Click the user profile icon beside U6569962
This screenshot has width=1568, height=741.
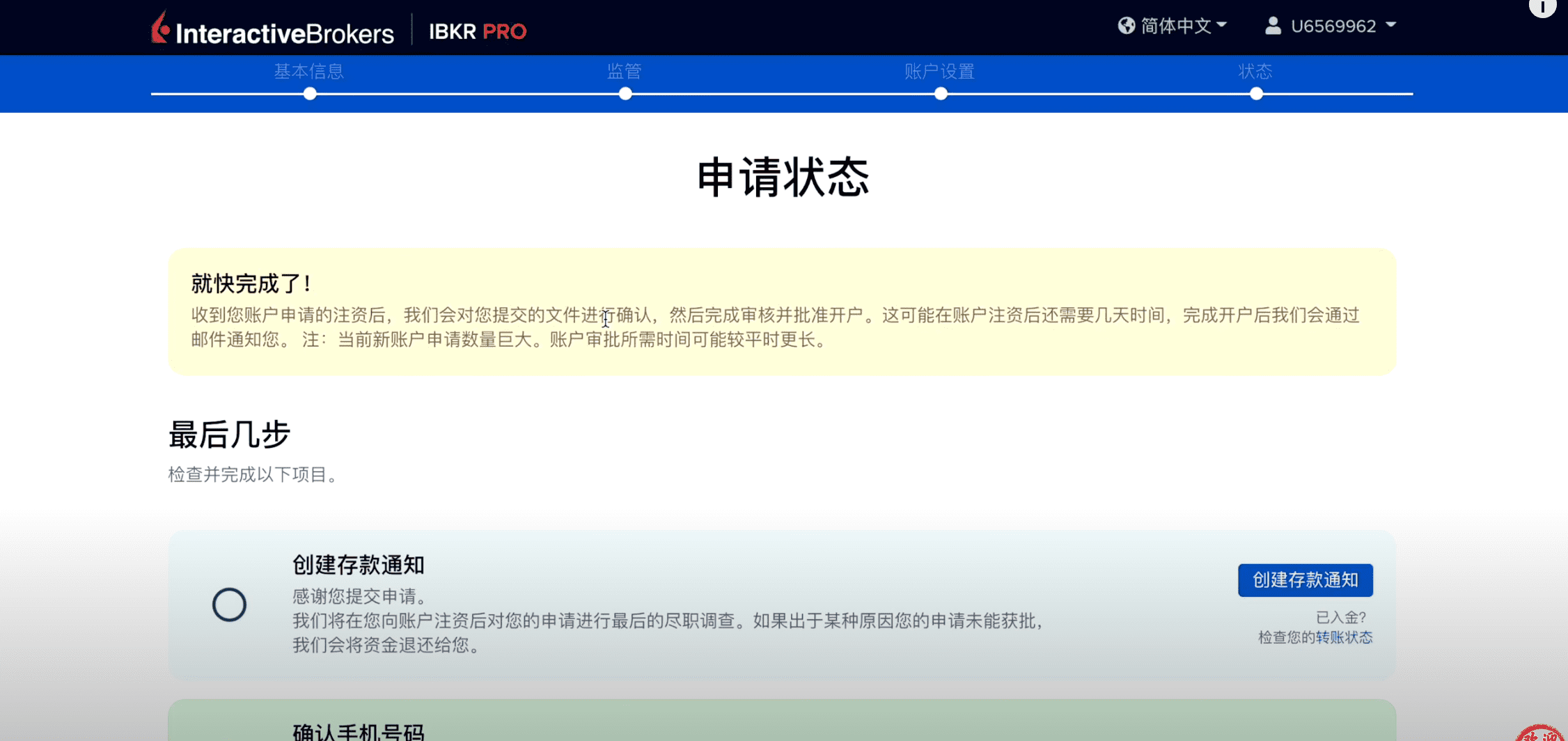1272,25
